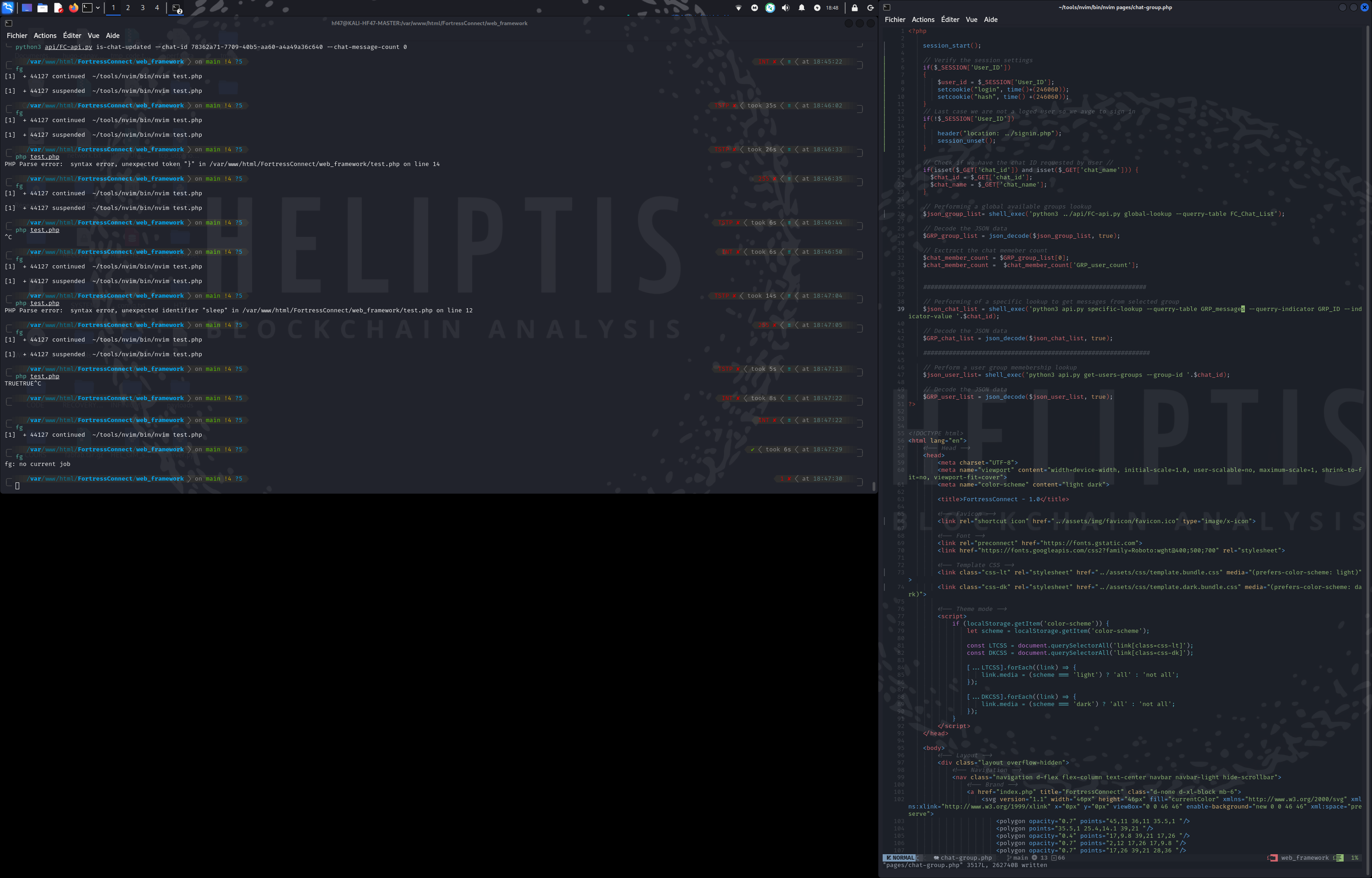Open Vue menu in the nvim window
The width and height of the screenshot is (1372, 878).
pyautogui.click(x=971, y=19)
